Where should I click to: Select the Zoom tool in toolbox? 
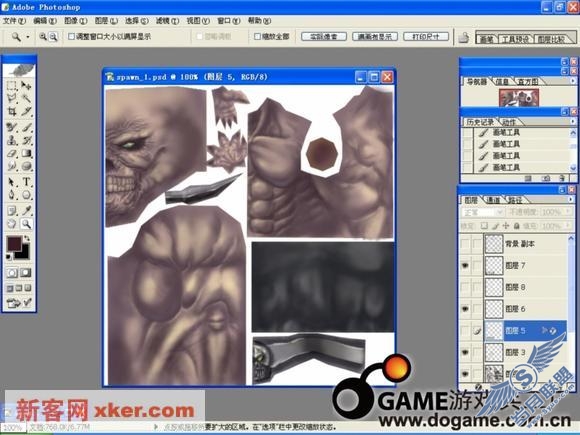(x=26, y=224)
